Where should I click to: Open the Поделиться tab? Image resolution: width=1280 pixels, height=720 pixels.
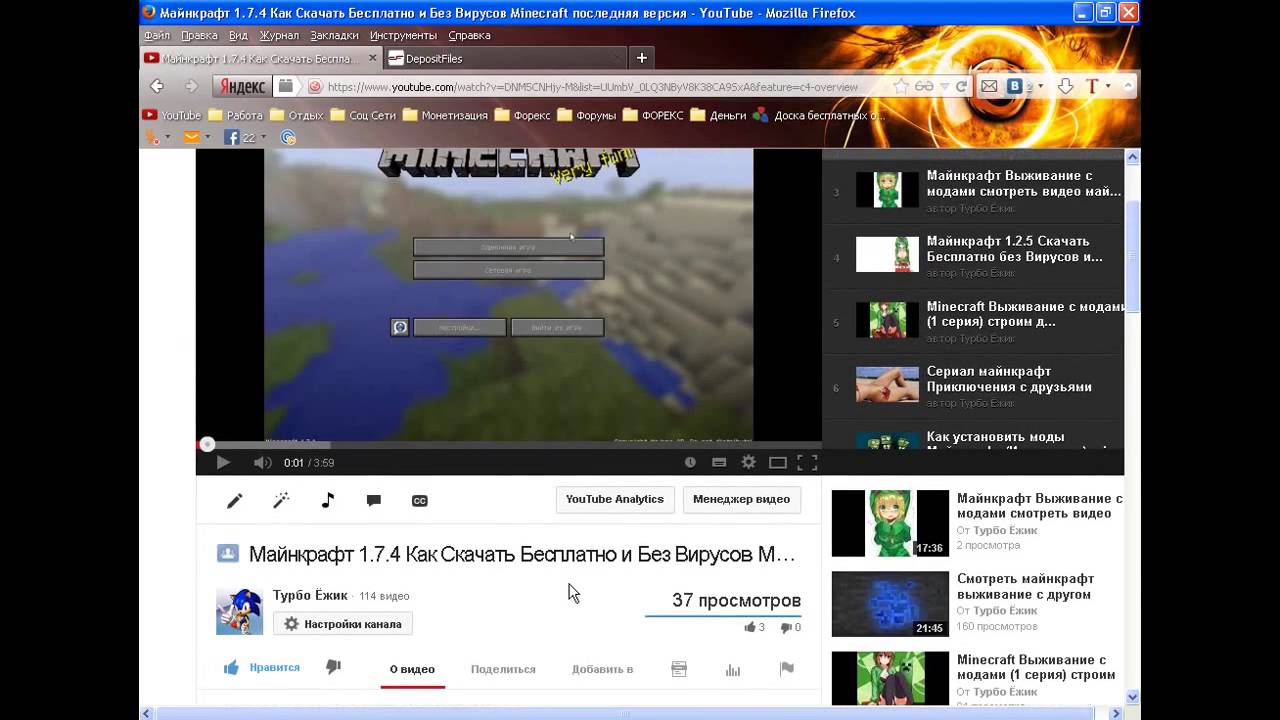tap(503, 669)
